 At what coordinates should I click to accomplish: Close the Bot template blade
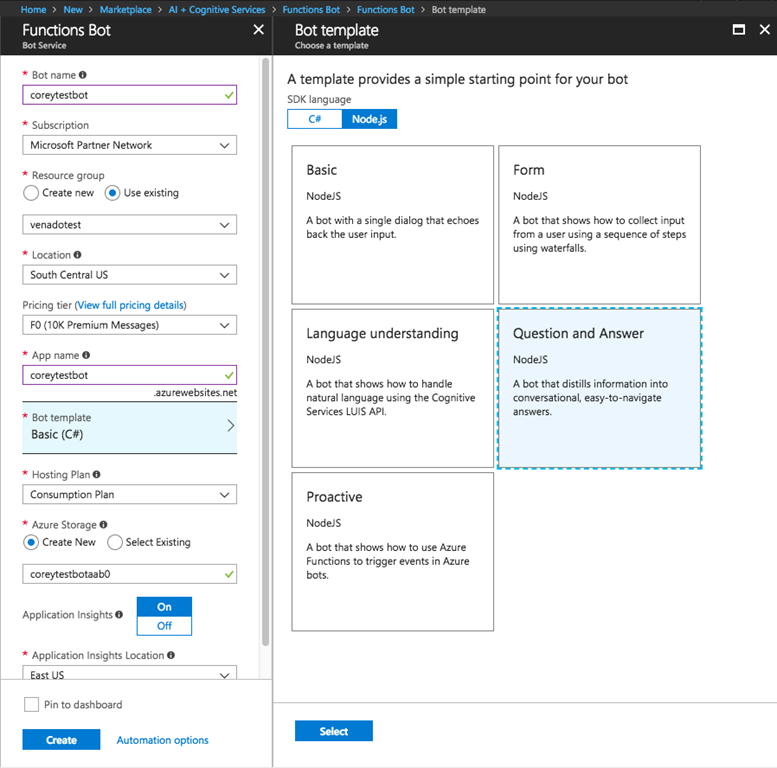tap(765, 30)
